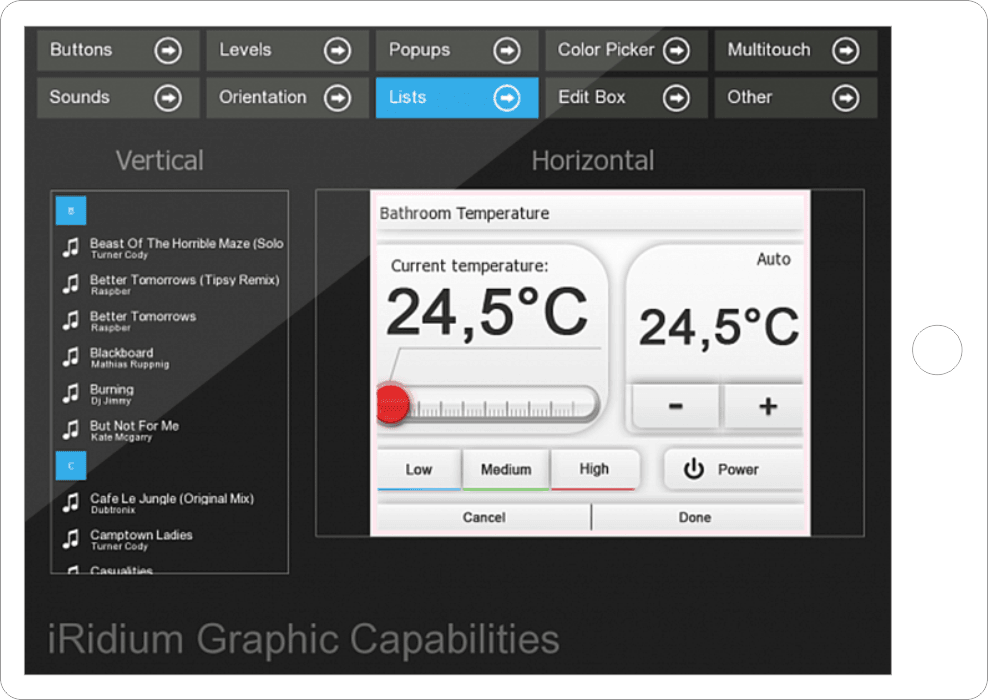Click the arrow icon next to Buttons
This screenshot has height=700, width=988.
pos(168,50)
